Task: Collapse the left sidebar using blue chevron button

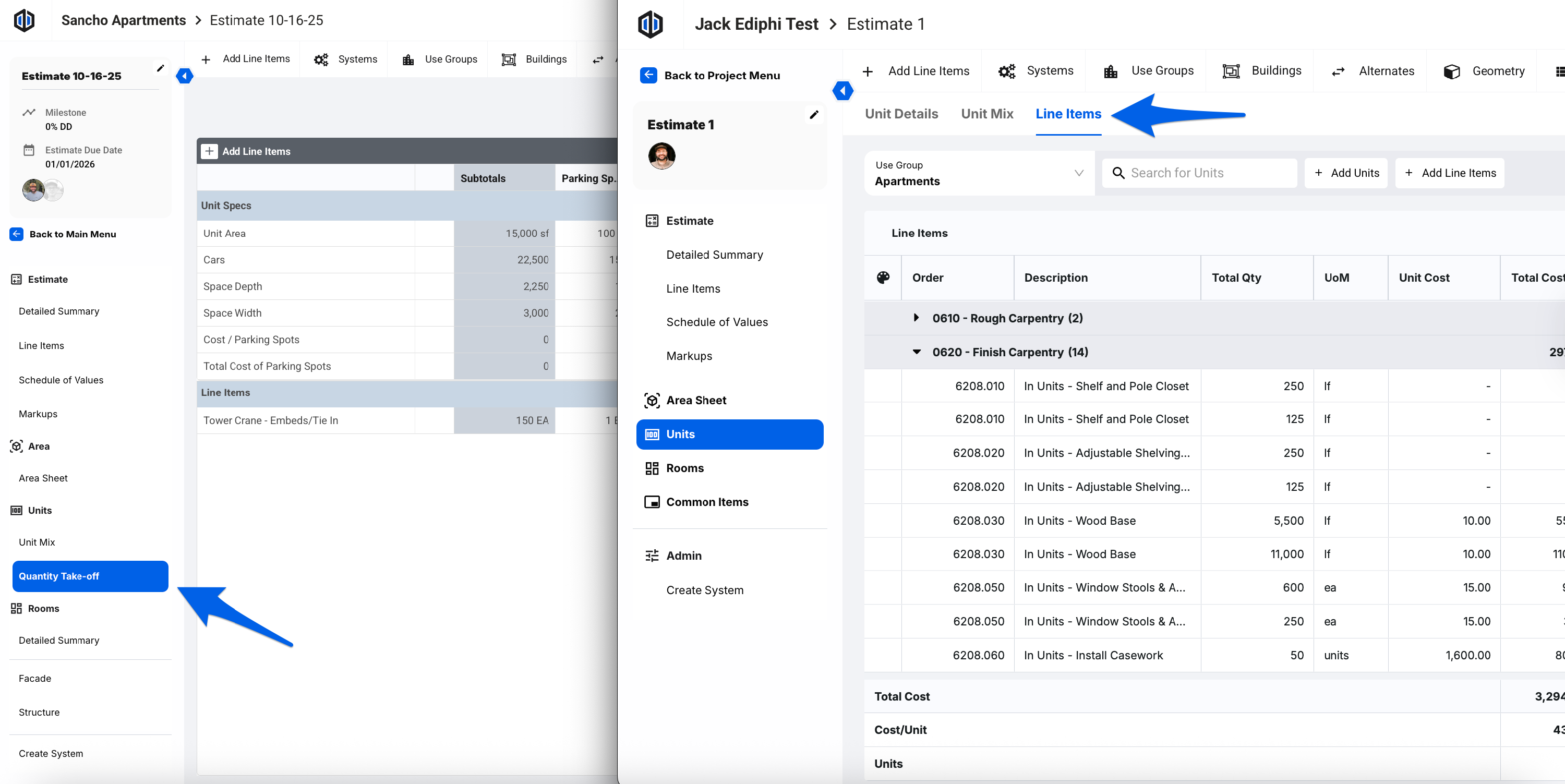Action: 184,76
